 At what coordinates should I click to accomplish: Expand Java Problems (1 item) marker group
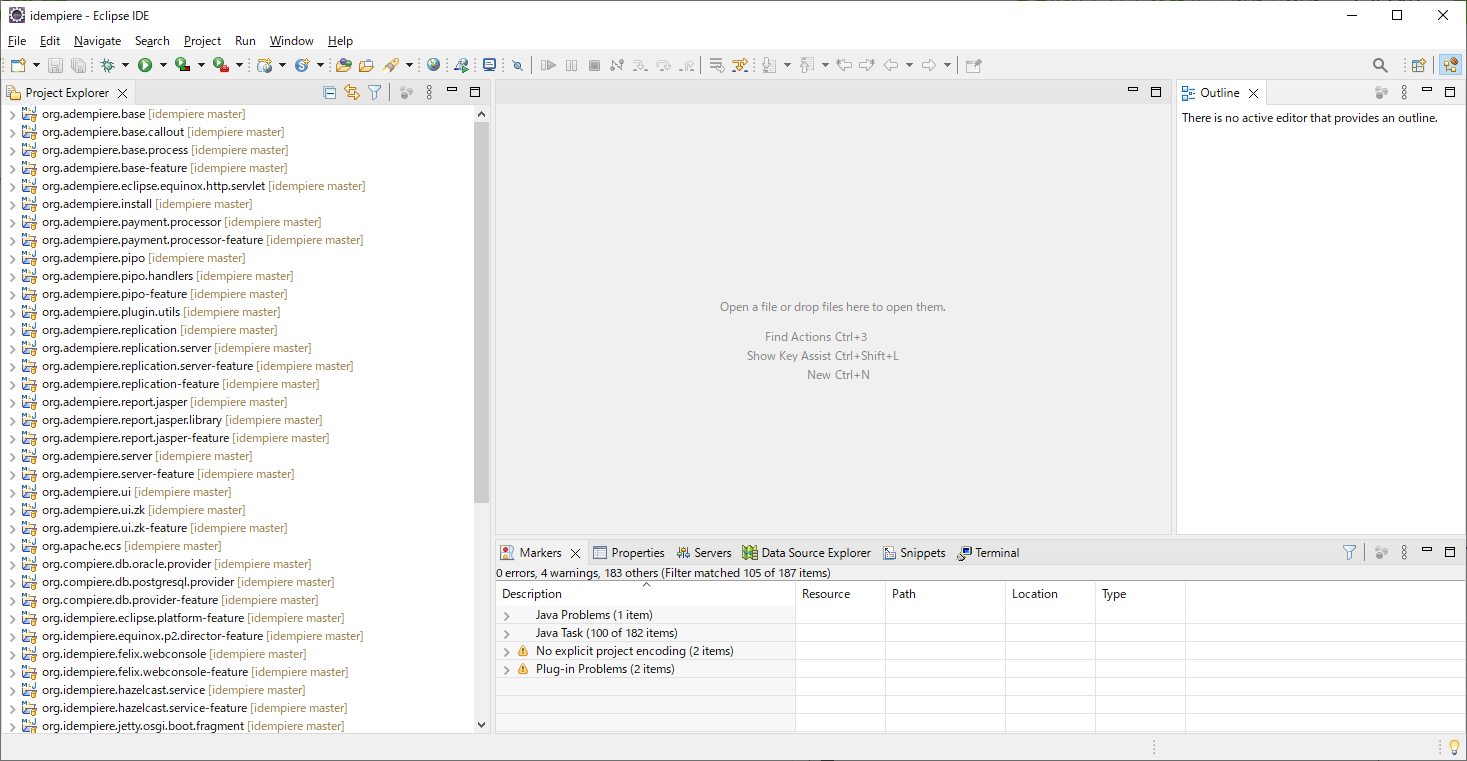point(507,616)
